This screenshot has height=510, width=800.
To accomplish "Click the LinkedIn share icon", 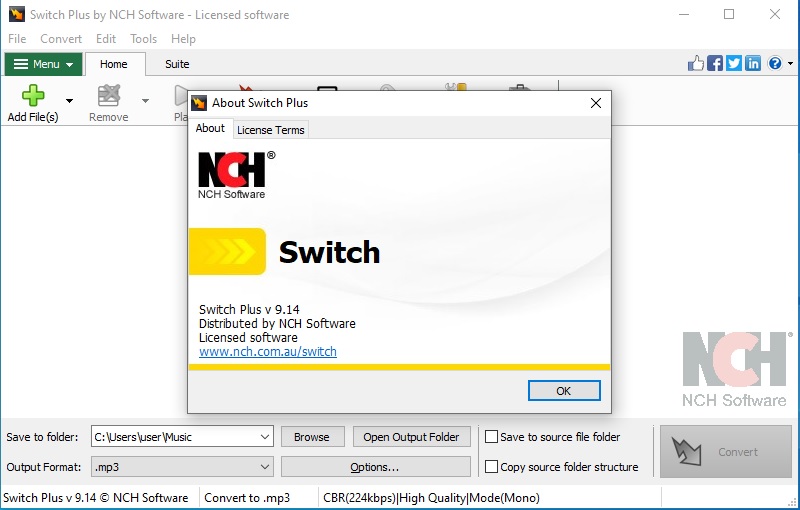I will 753,63.
